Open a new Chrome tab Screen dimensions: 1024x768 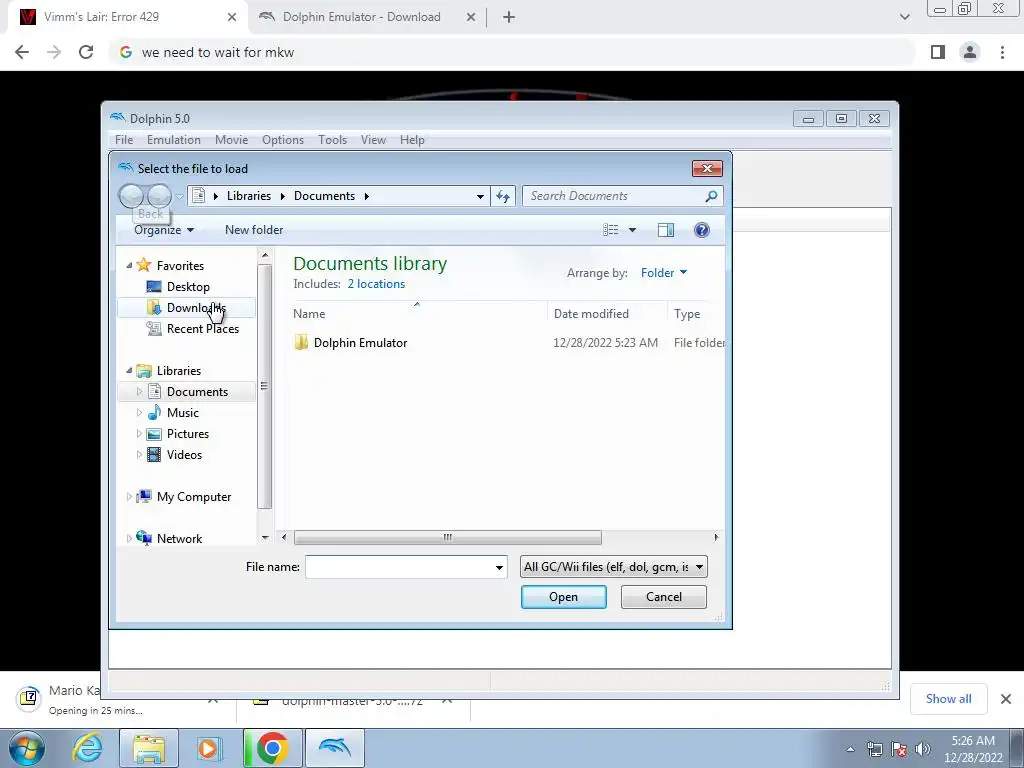509,17
